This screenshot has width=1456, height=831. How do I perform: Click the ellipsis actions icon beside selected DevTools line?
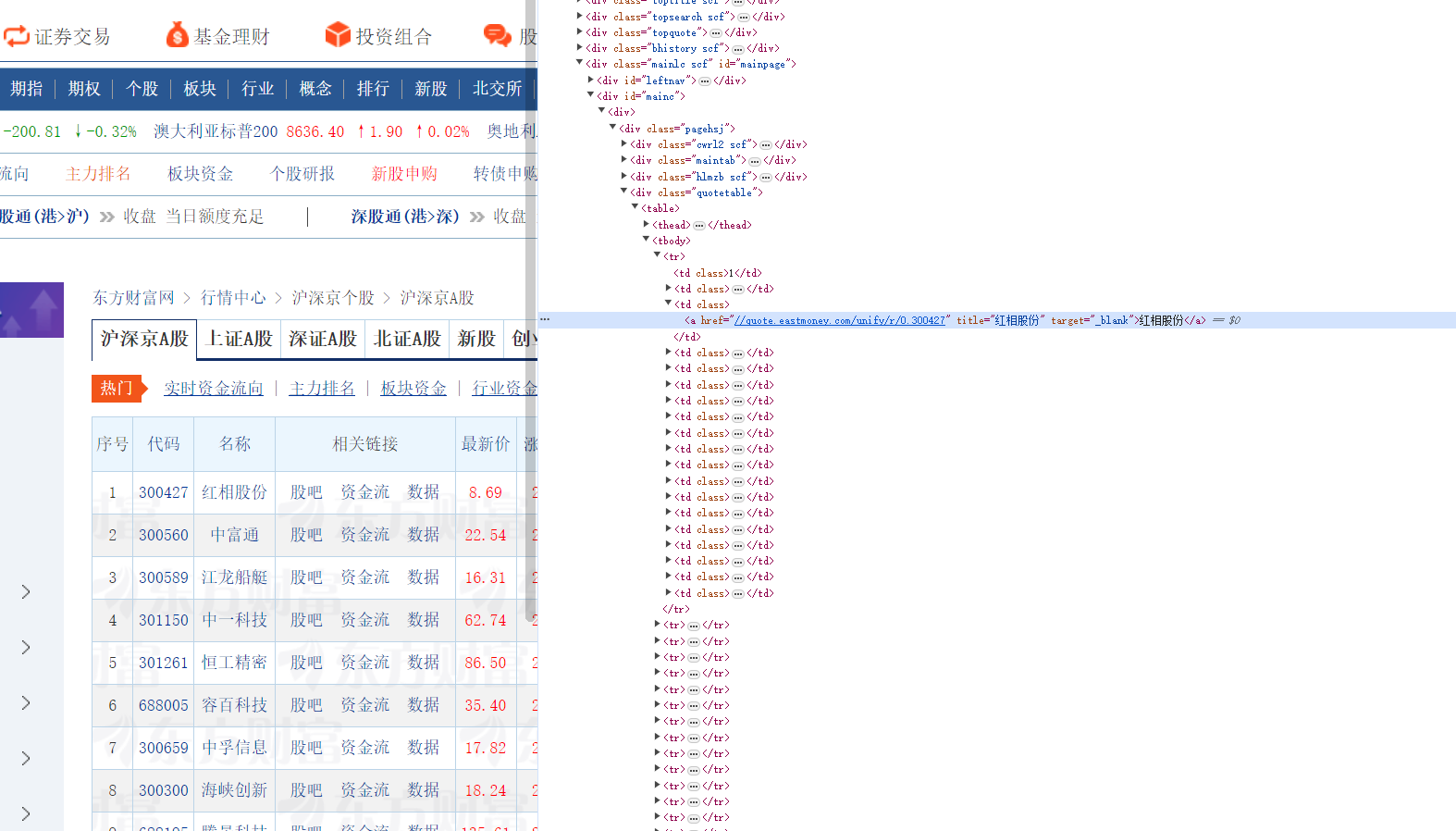[x=545, y=320]
